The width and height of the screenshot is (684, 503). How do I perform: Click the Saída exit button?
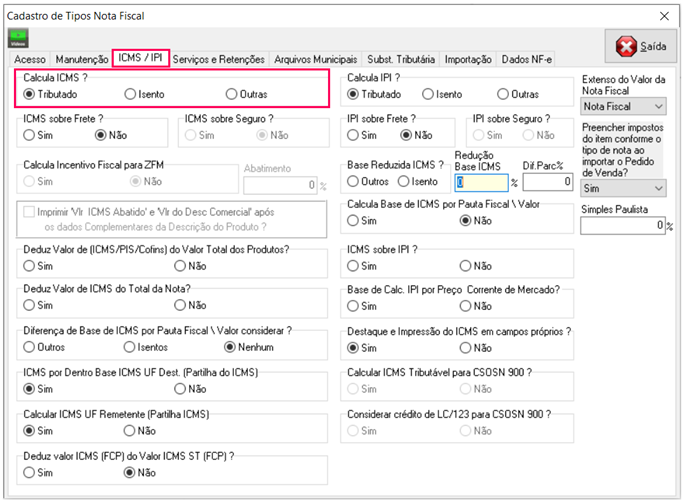tap(641, 47)
